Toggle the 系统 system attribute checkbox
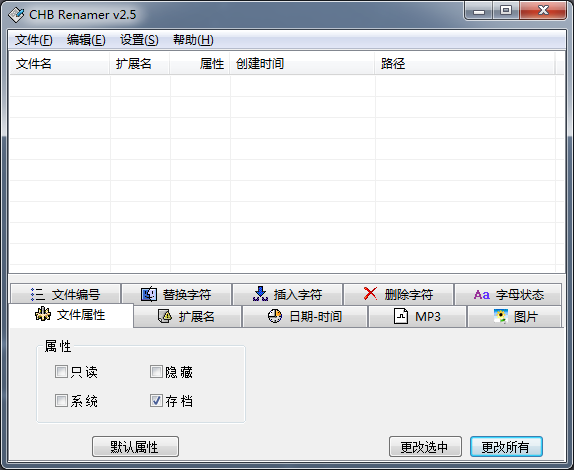The width and height of the screenshot is (574, 470). click(x=61, y=401)
